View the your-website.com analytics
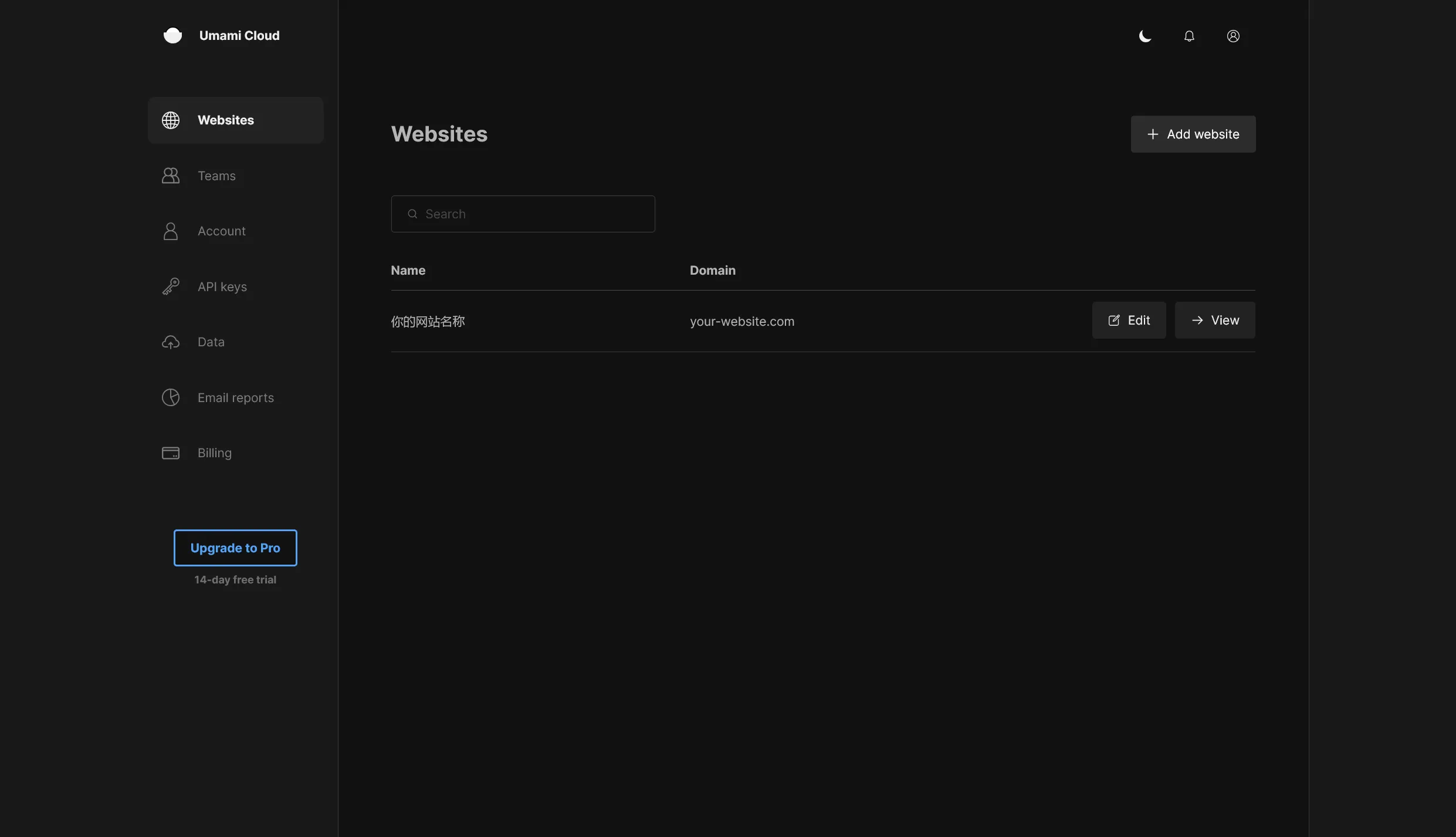 [x=1214, y=320]
